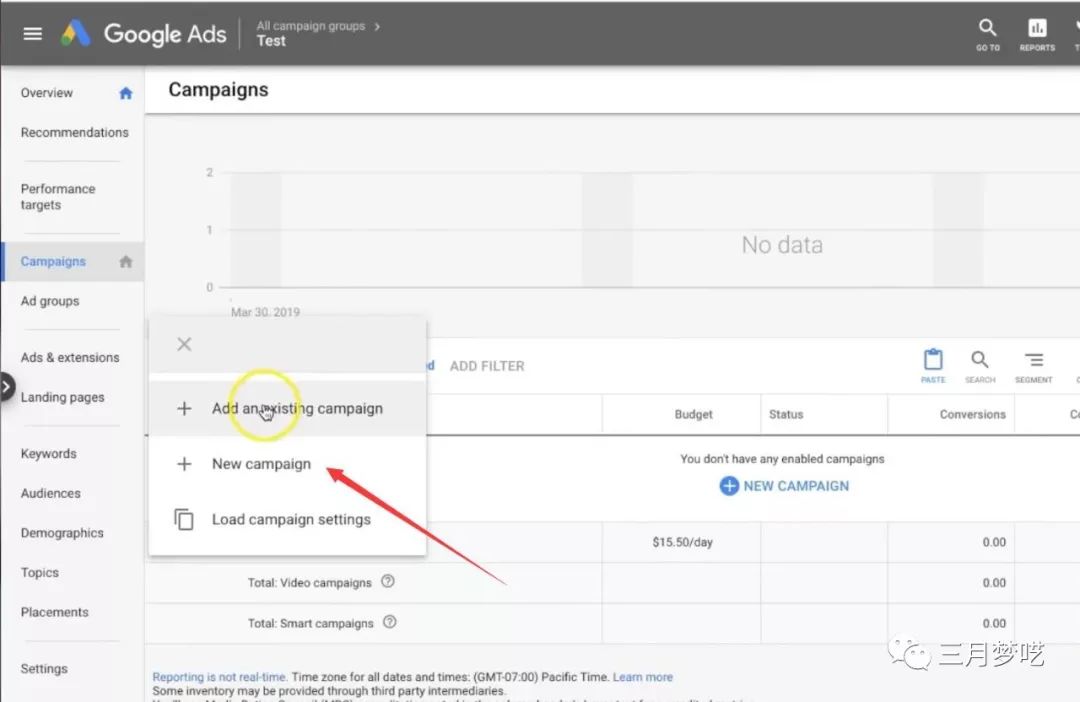1080x702 pixels.
Task: Select New campaign from popup menu
Action: pyautogui.click(x=261, y=464)
